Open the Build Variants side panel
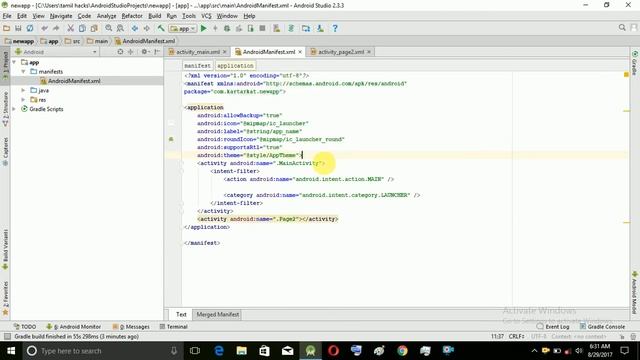 pyautogui.click(x=5, y=249)
